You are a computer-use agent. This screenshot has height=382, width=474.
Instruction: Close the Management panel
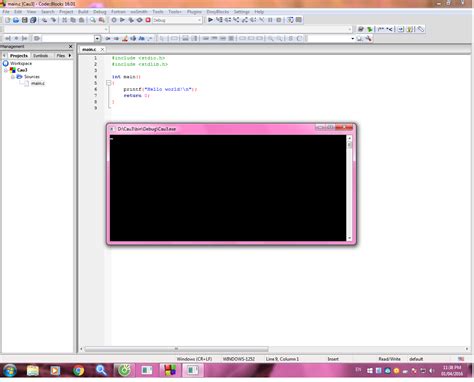(x=70, y=46)
